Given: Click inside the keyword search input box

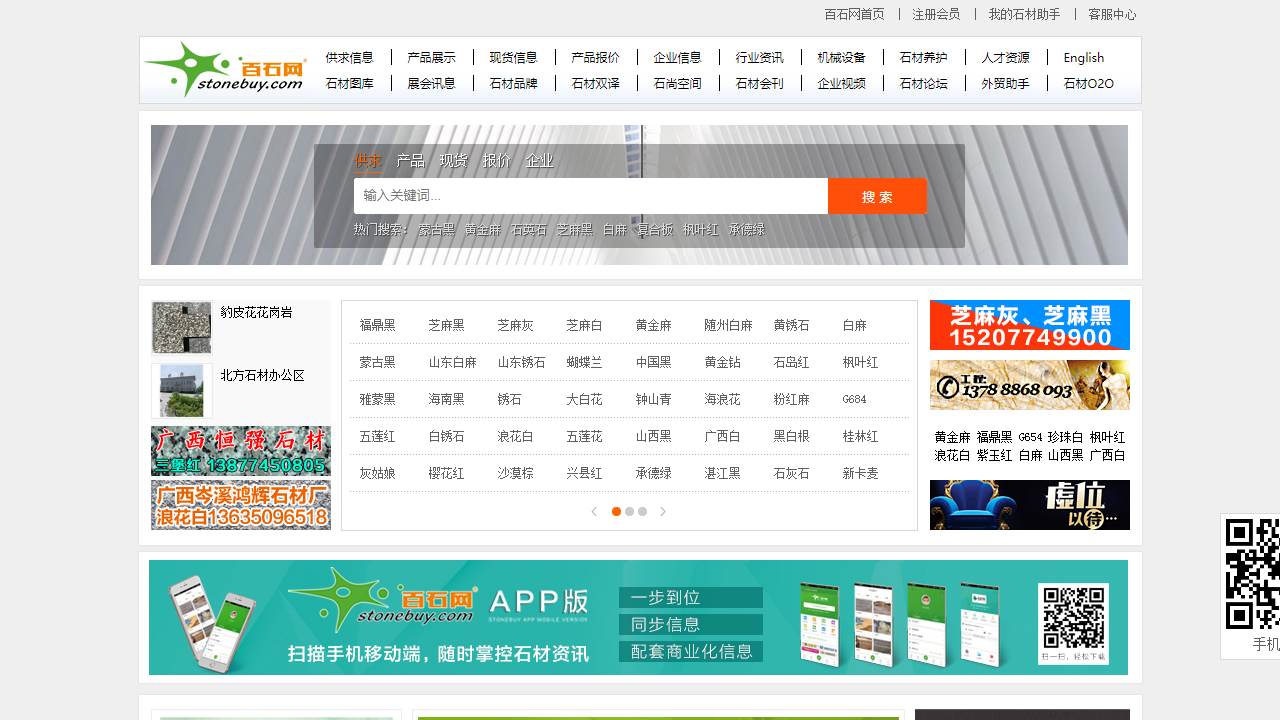Looking at the screenshot, I should point(590,195).
